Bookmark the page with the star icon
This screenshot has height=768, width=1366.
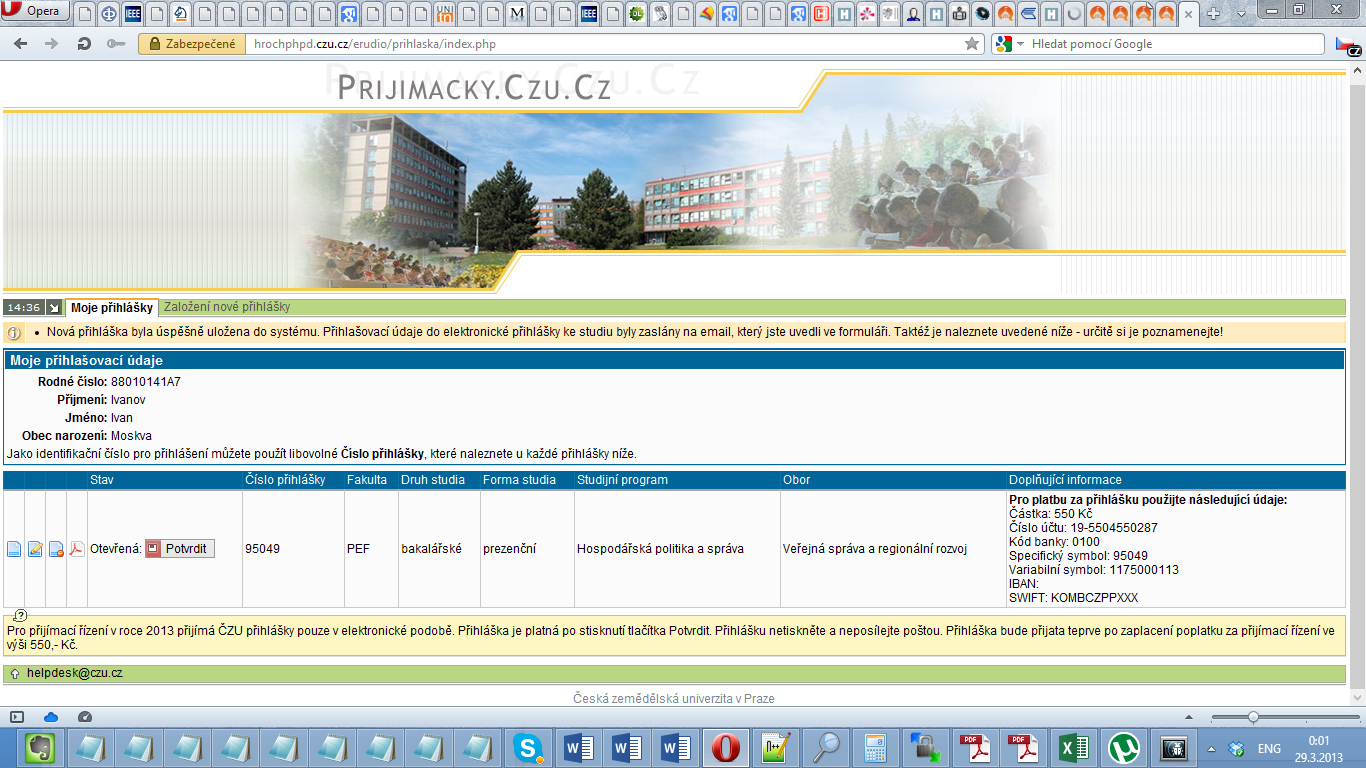pyautogui.click(x=971, y=44)
